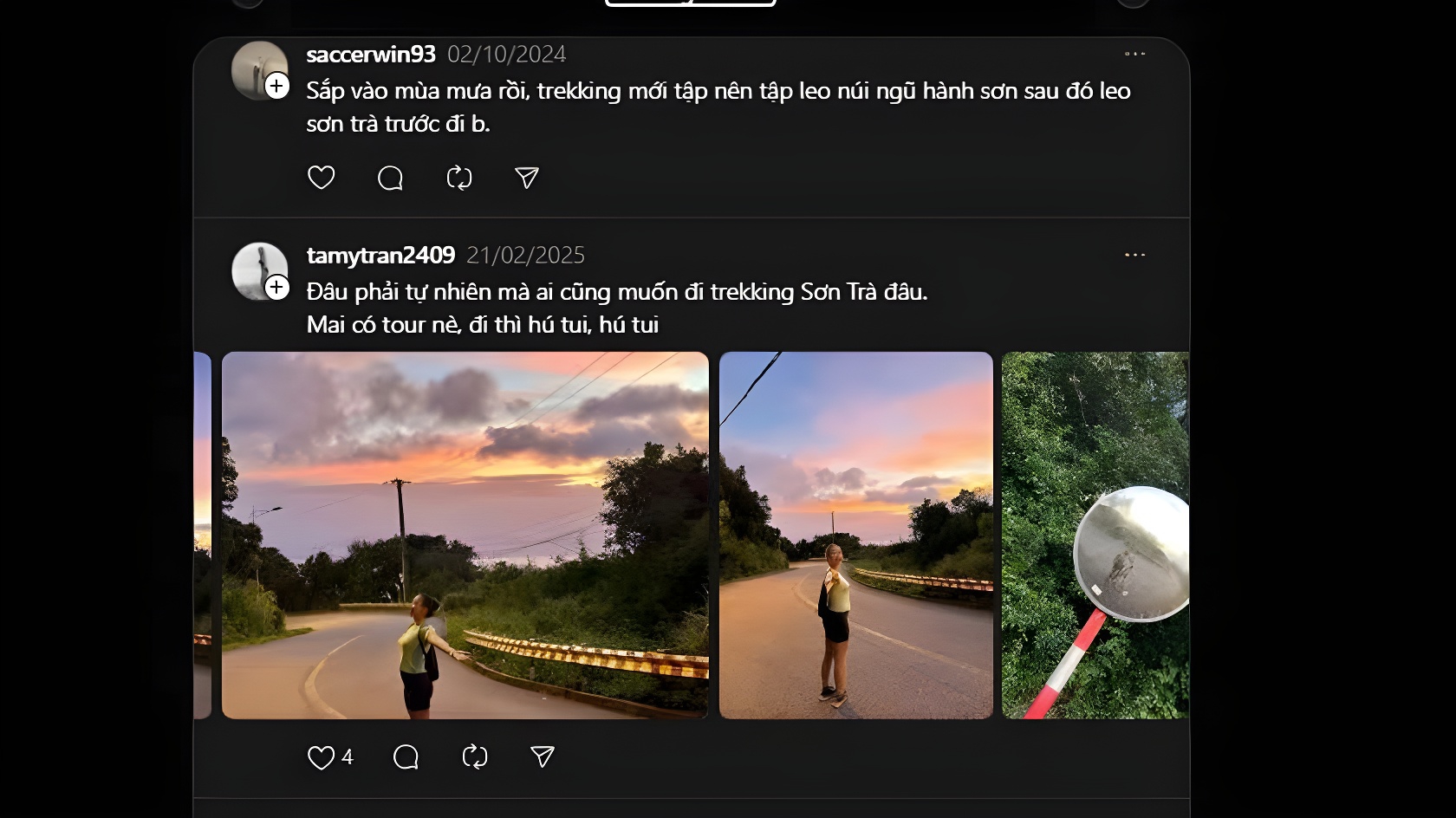Image resolution: width=1456 pixels, height=818 pixels.
Task: Open more options for tamytran2409's post
Action: click(1134, 255)
